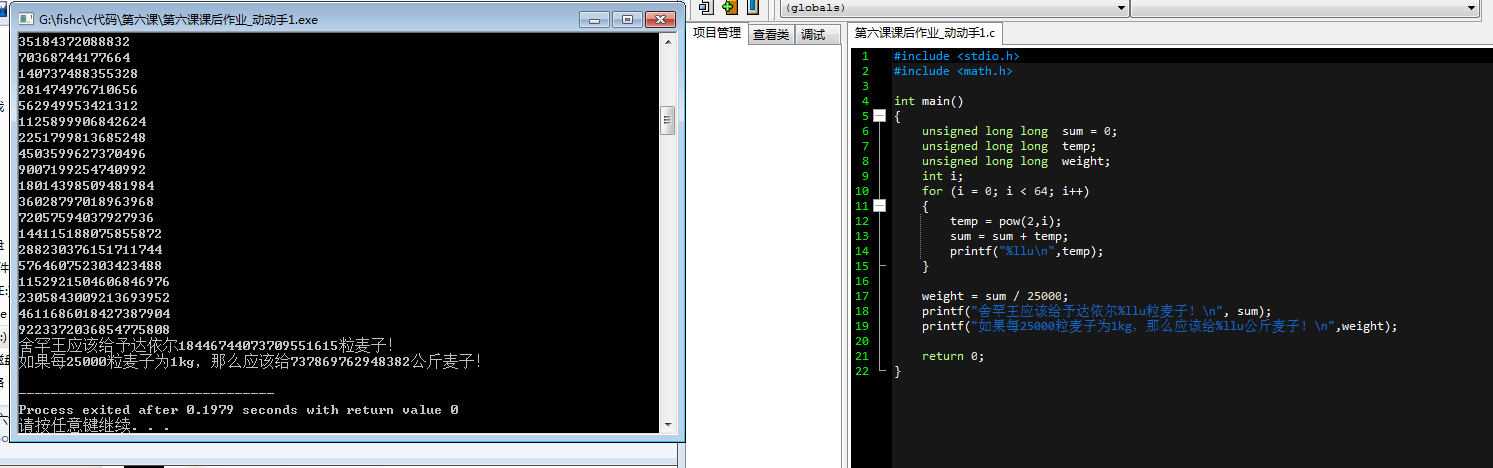Switch to the 查看类 tab

tap(771, 35)
